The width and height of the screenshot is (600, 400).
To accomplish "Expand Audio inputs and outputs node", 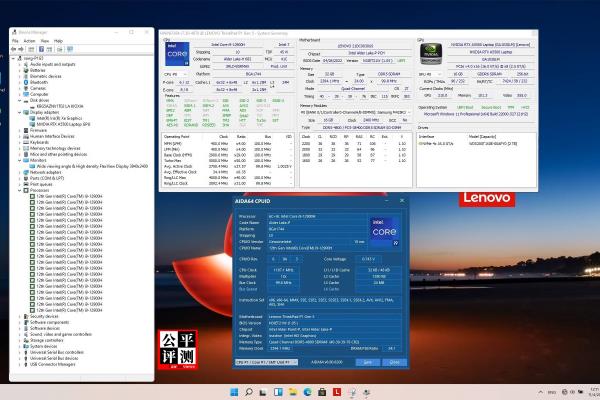I will pyautogui.click(x=20, y=64).
